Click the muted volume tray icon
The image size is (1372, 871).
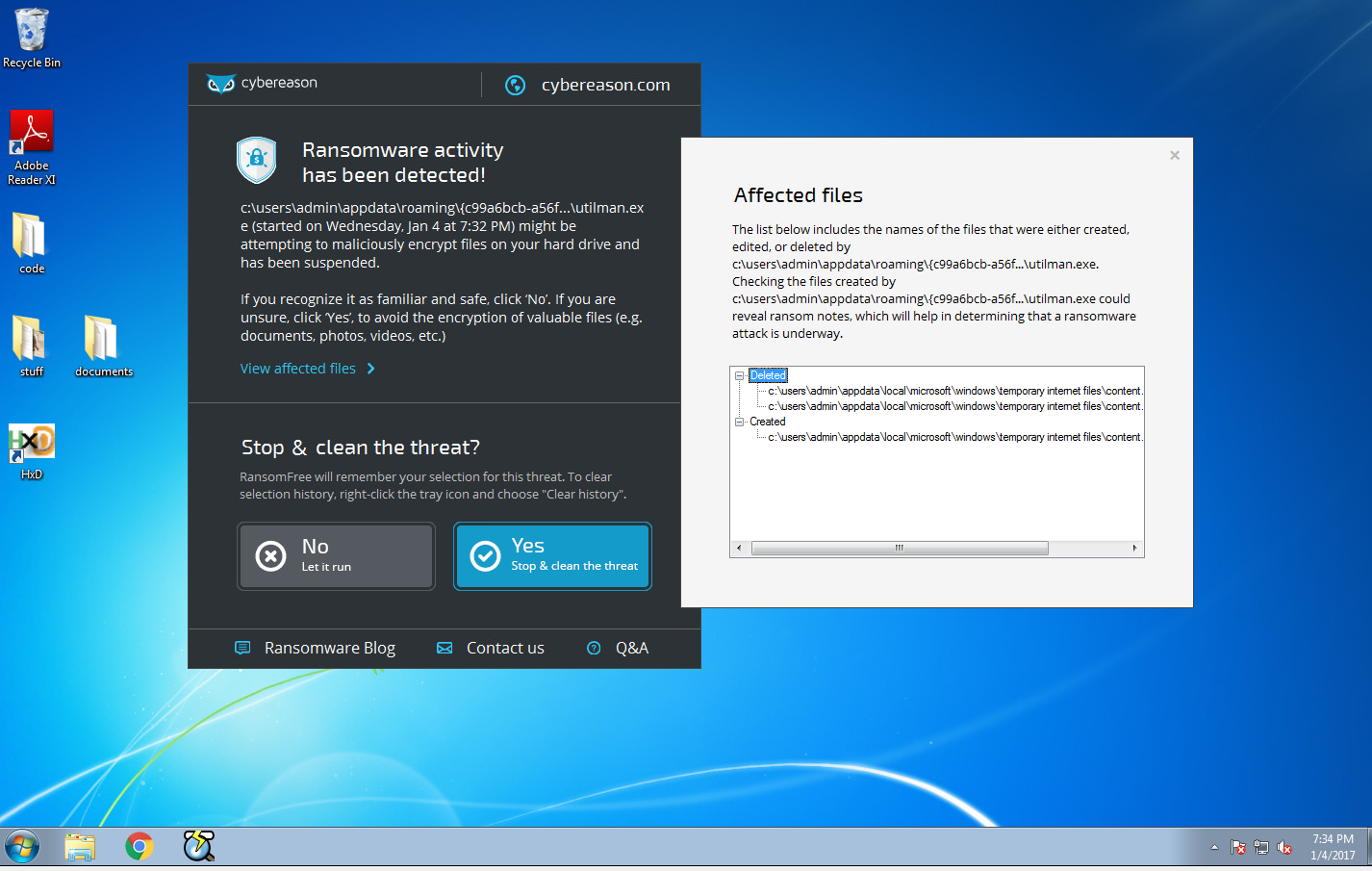tap(1284, 847)
